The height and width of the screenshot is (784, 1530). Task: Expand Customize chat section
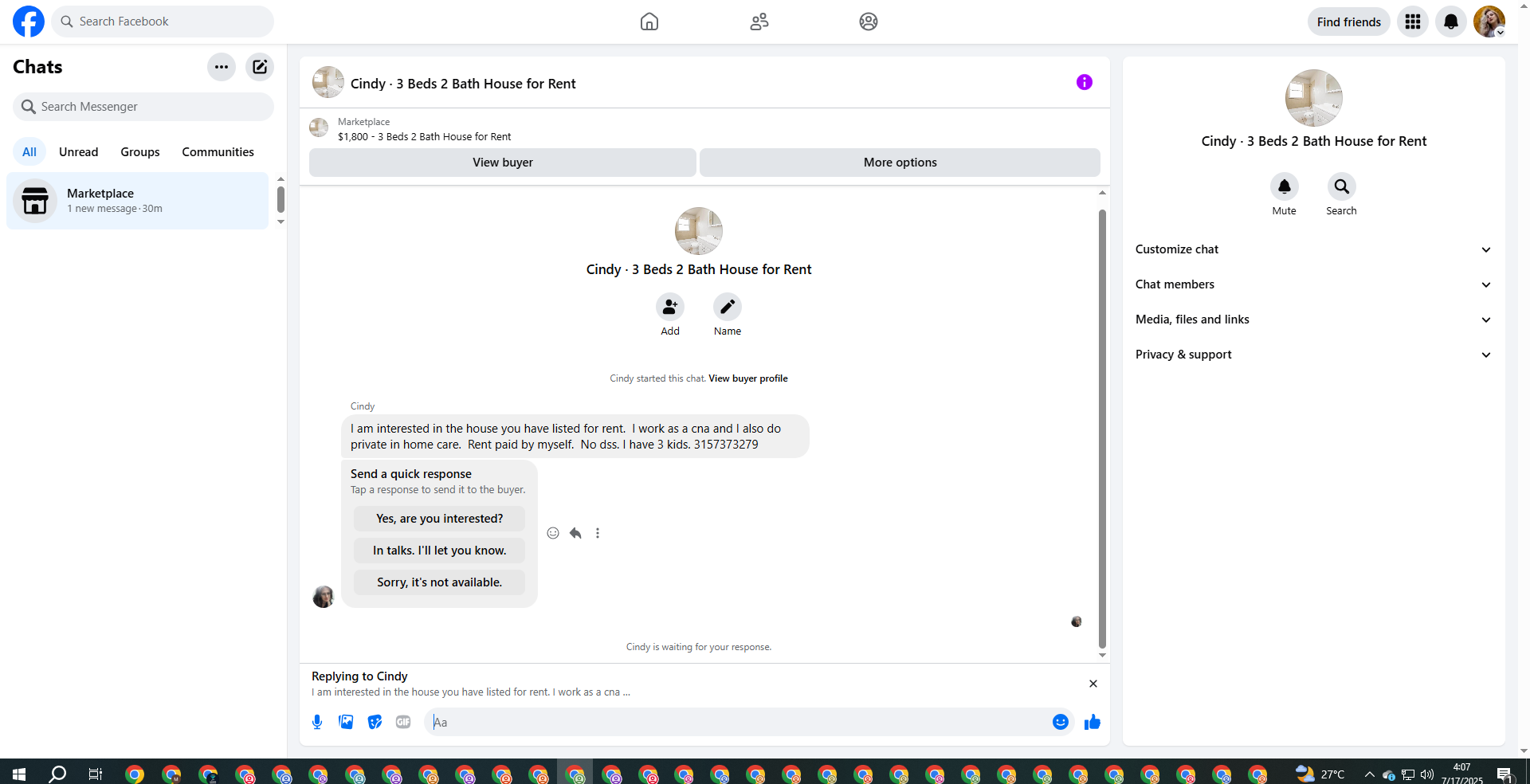click(1314, 249)
